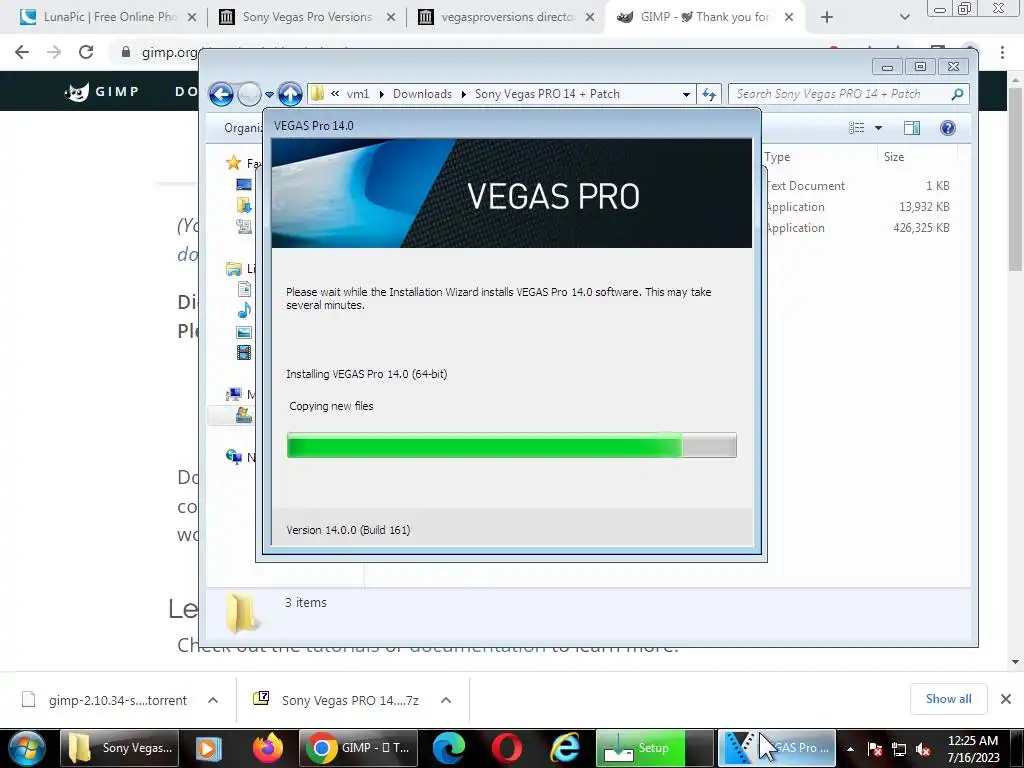Select Recent Places icon under Favorites

pos(244,227)
